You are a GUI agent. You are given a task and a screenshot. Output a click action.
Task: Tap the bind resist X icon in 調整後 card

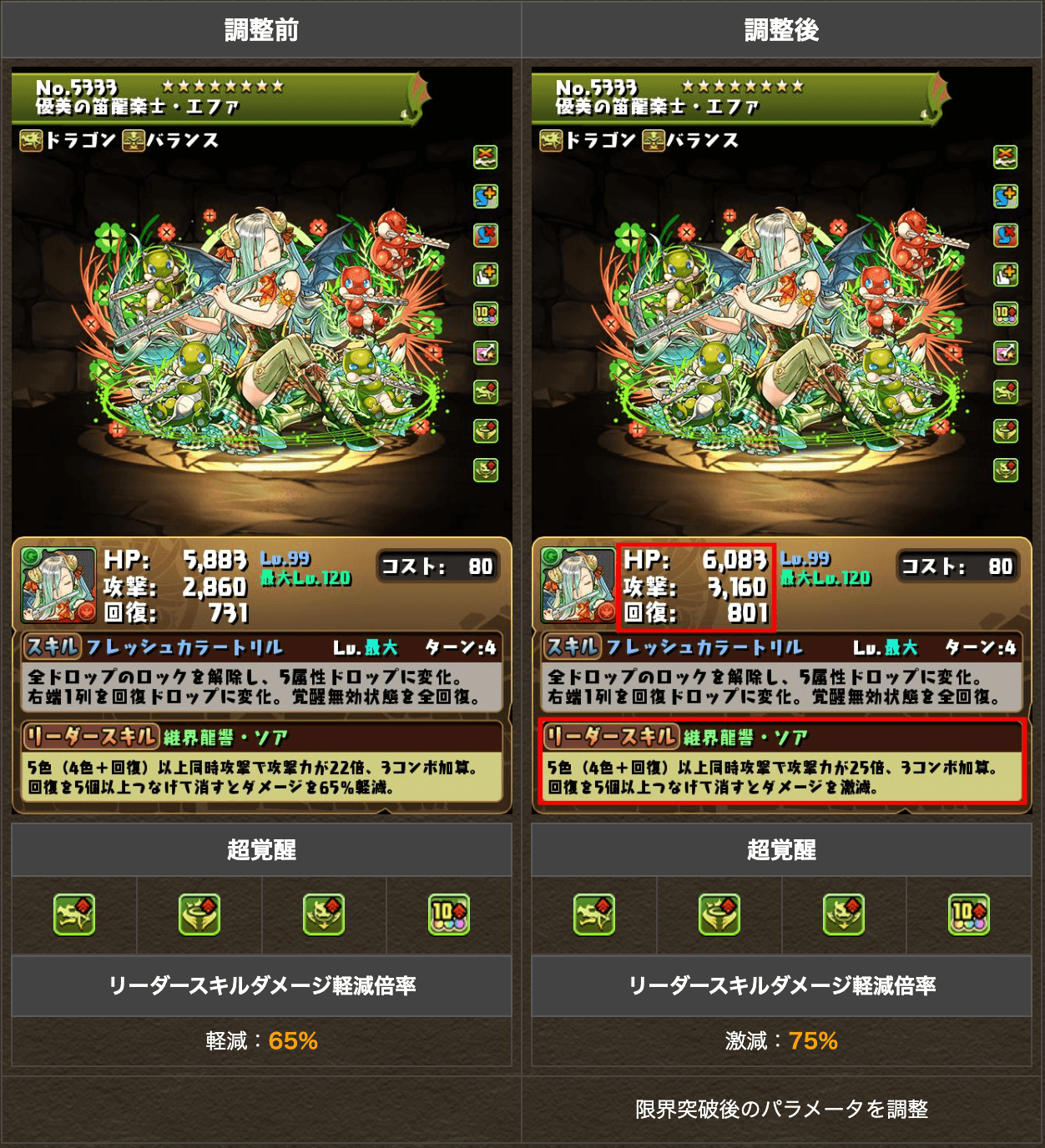1006,157
